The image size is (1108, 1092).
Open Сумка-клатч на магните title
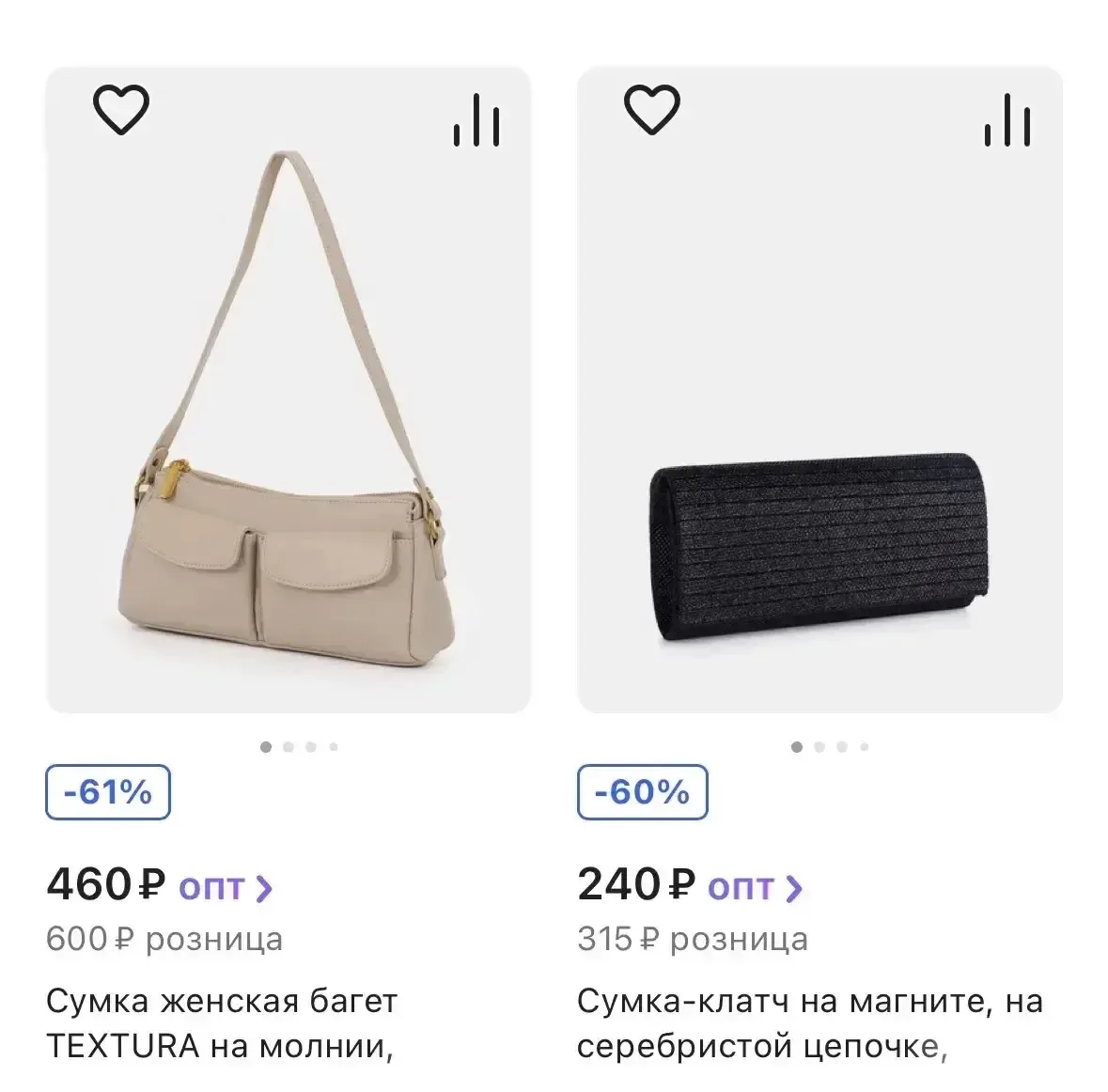pyautogui.click(x=810, y=1023)
